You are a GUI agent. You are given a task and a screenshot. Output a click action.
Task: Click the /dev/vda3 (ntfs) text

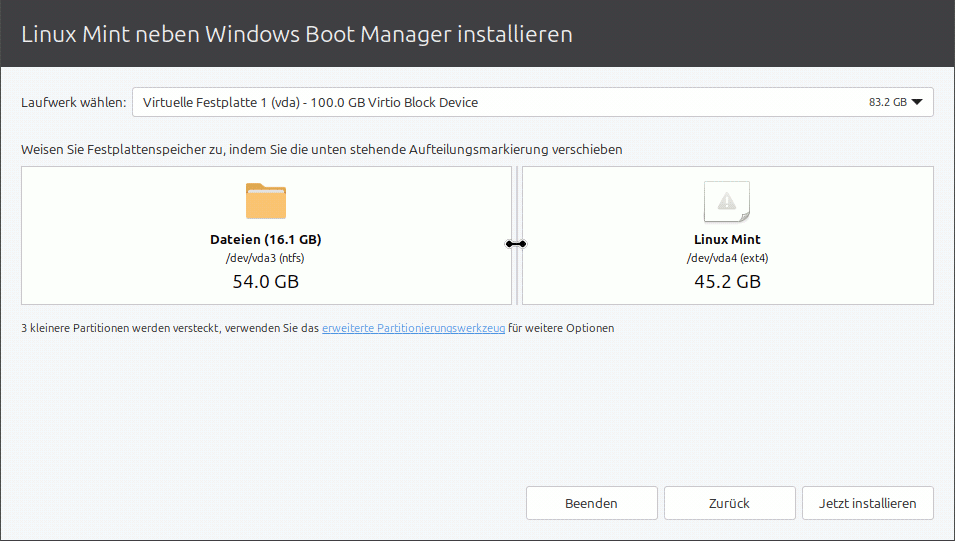[266, 258]
